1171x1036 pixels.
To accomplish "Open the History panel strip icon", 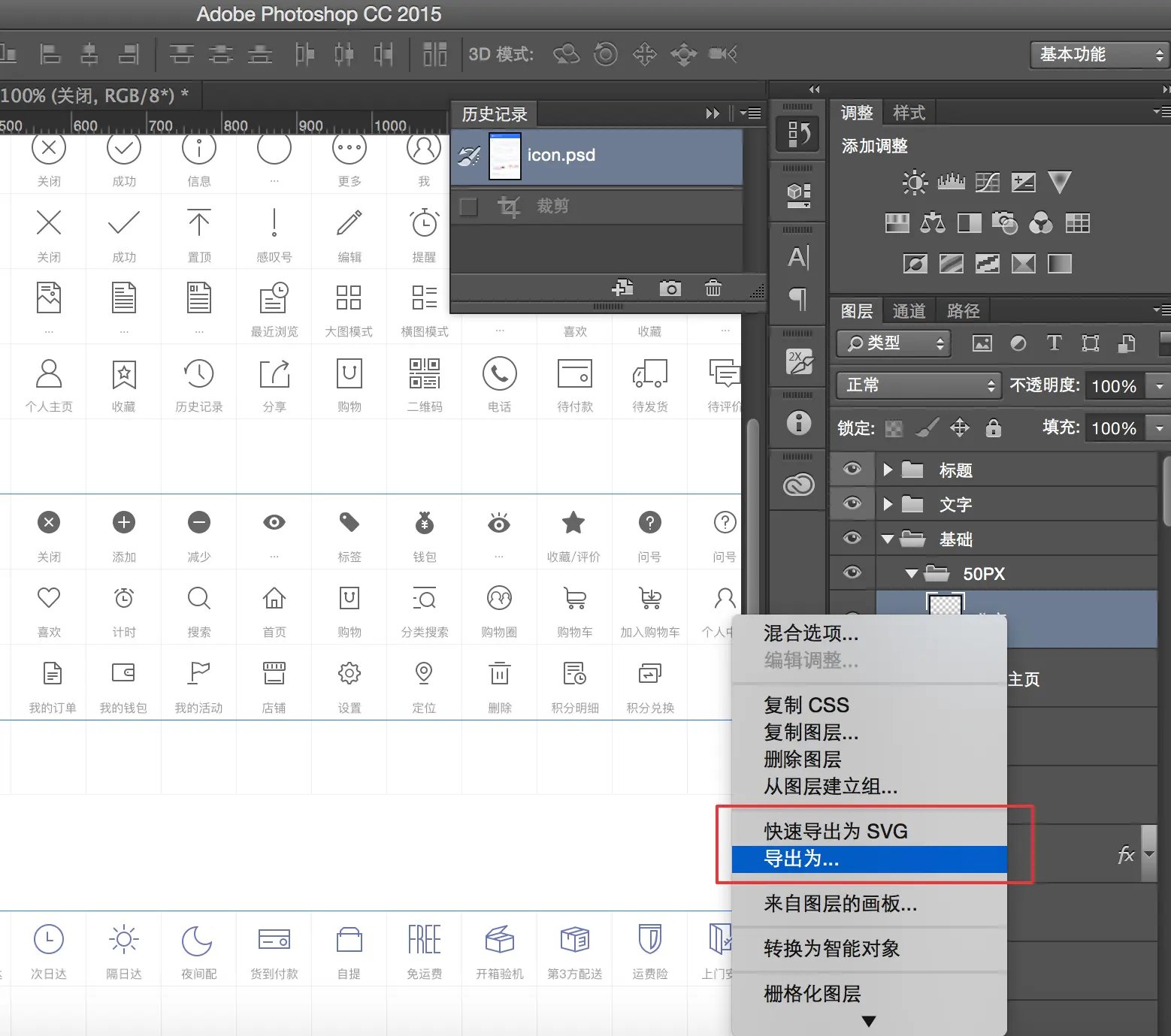I will point(798,134).
